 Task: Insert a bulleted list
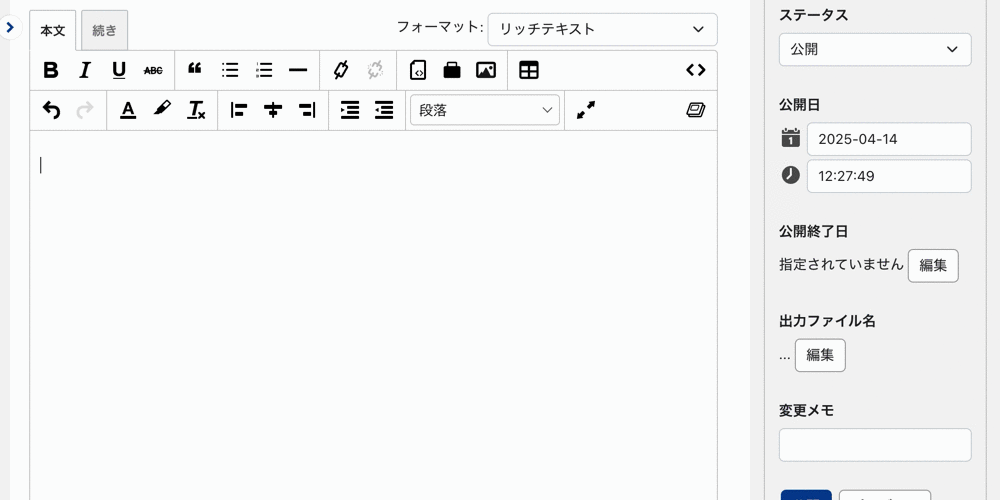(x=230, y=70)
